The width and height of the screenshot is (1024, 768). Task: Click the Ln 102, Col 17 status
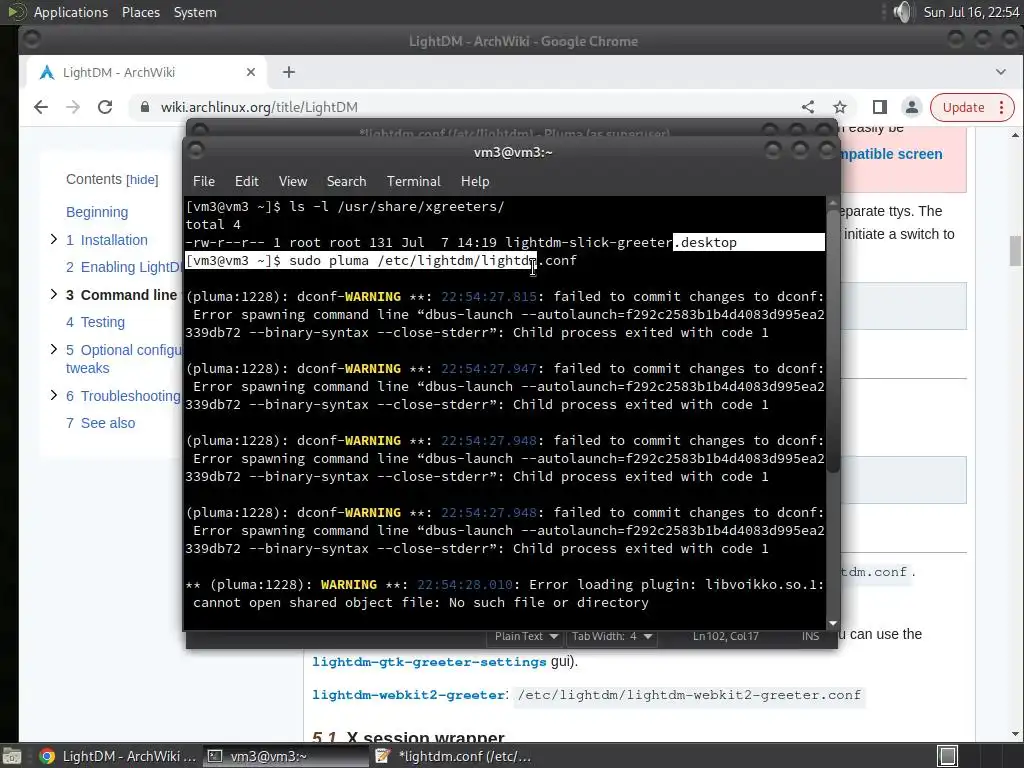point(726,636)
